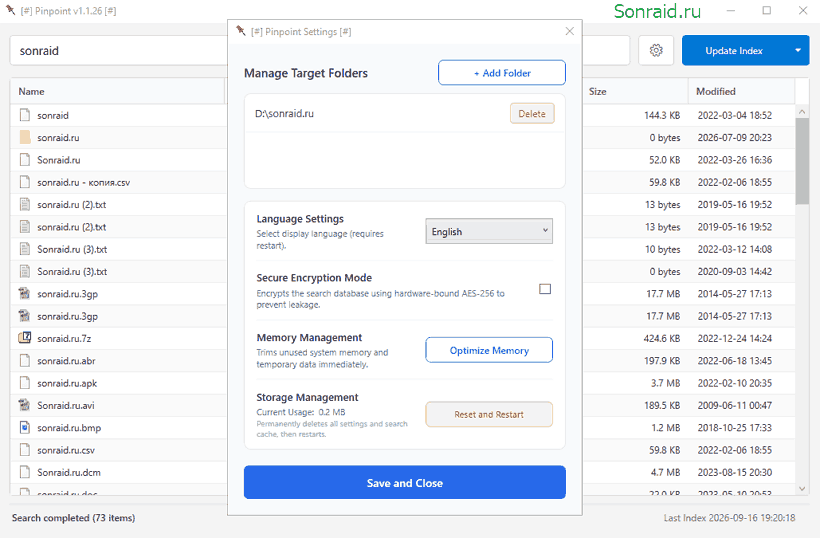This screenshot has width=820, height=538.
Task: Click Save and Close button
Action: point(405,483)
